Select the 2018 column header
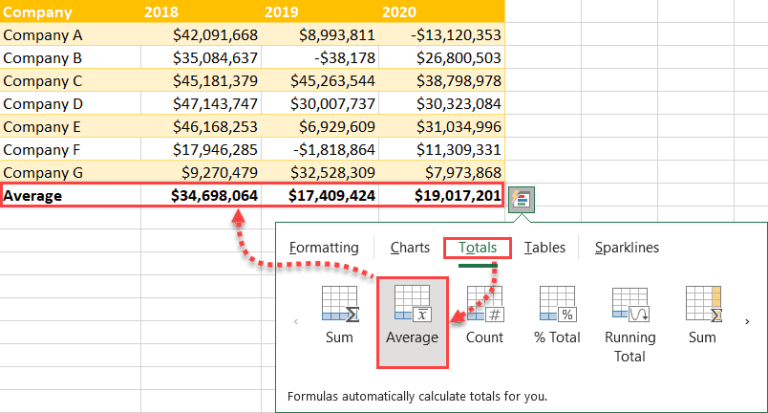768x413 pixels. (x=201, y=11)
